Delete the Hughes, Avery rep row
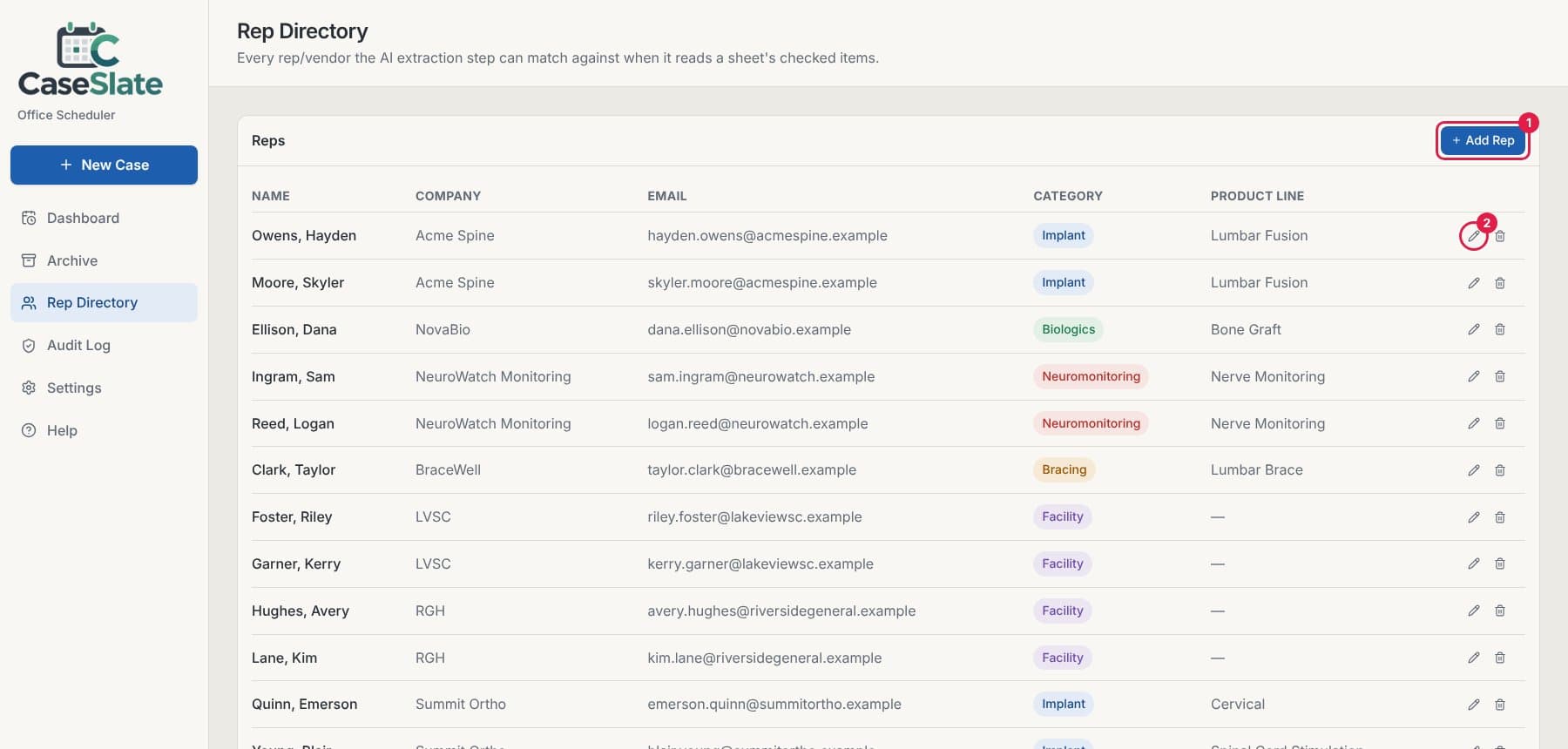 tap(1500, 611)
